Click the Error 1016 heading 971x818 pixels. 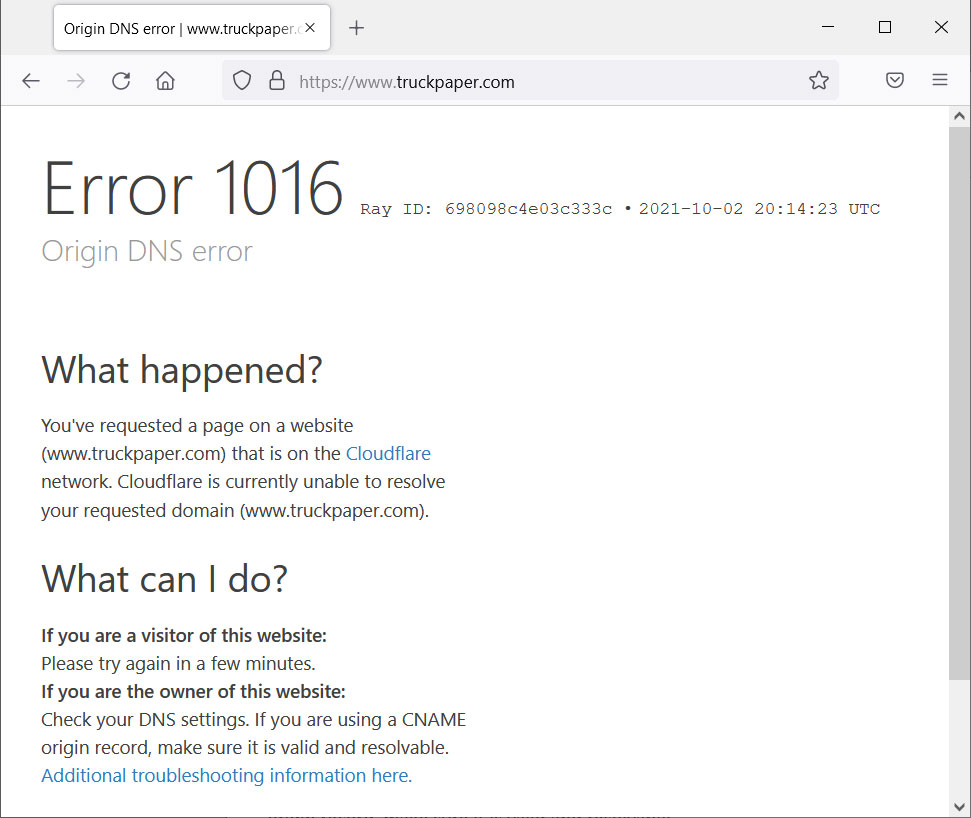click(193, 188)
